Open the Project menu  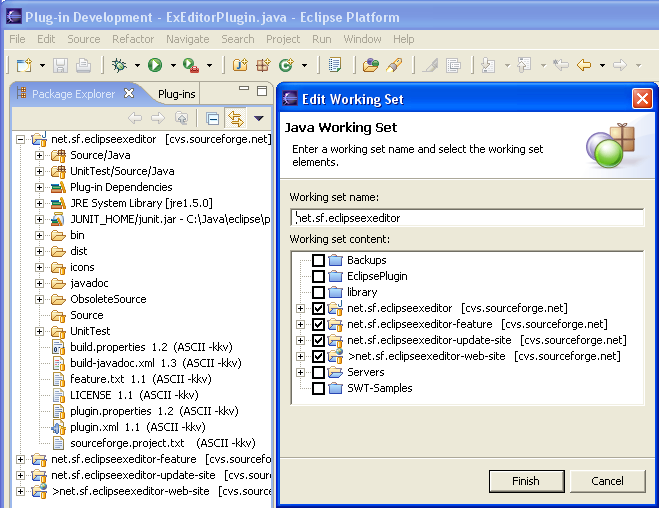[283, 39]
